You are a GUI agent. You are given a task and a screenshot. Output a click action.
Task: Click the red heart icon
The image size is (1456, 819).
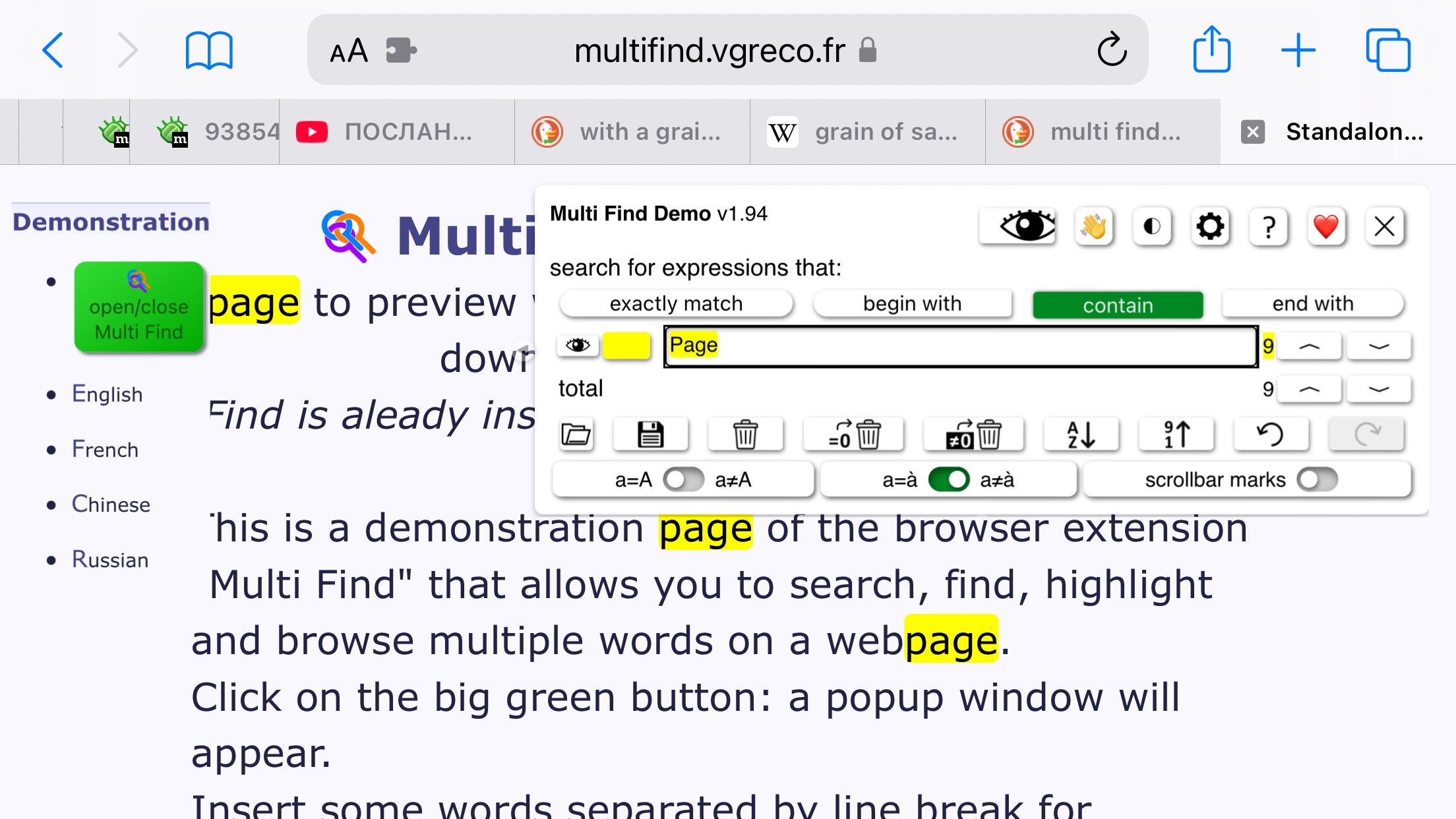point(1325,227)
